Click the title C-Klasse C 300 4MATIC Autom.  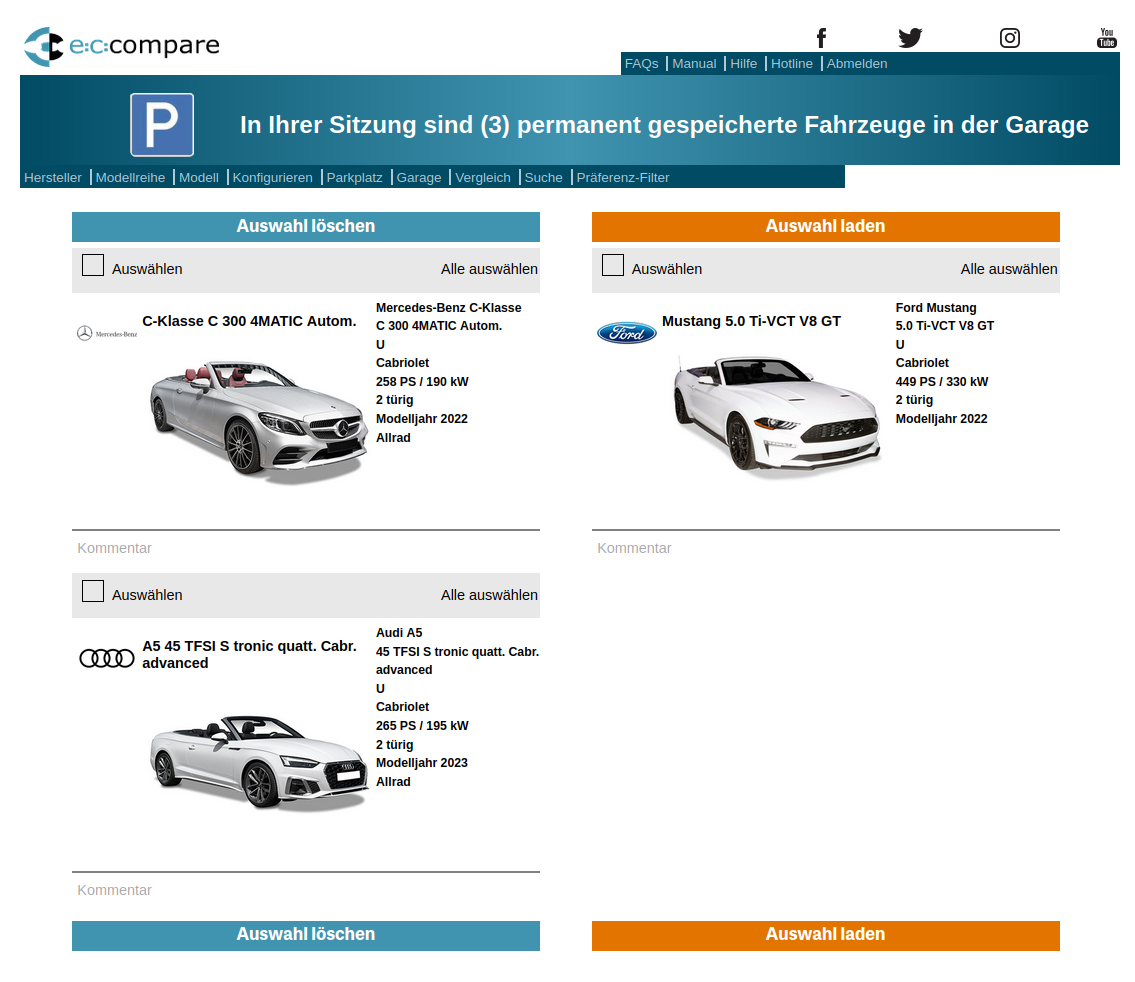tap(249, 321)
